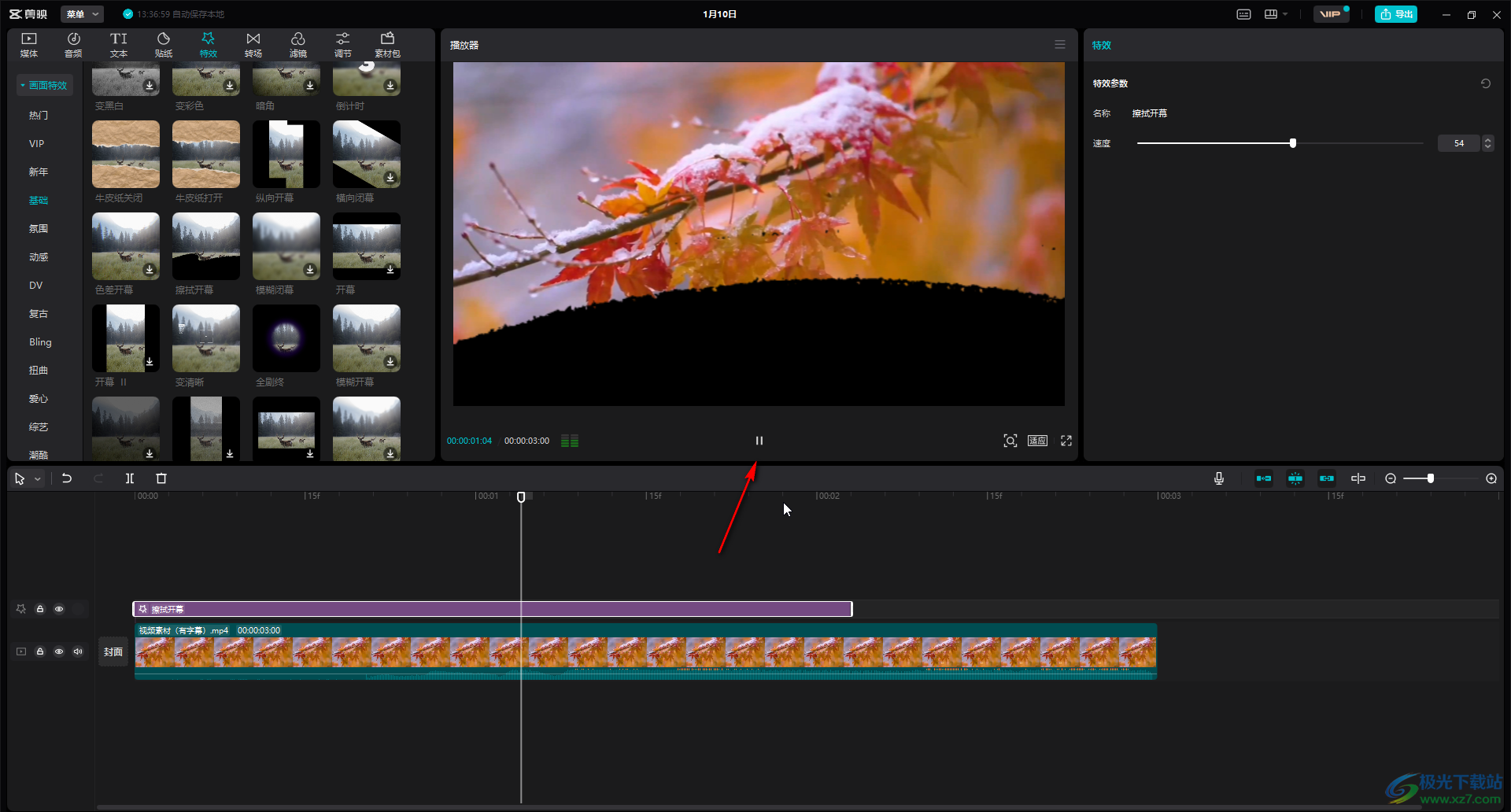1511x812 pixels.
Task: Select the 氛围 effects category
Action: pos(39,228)
